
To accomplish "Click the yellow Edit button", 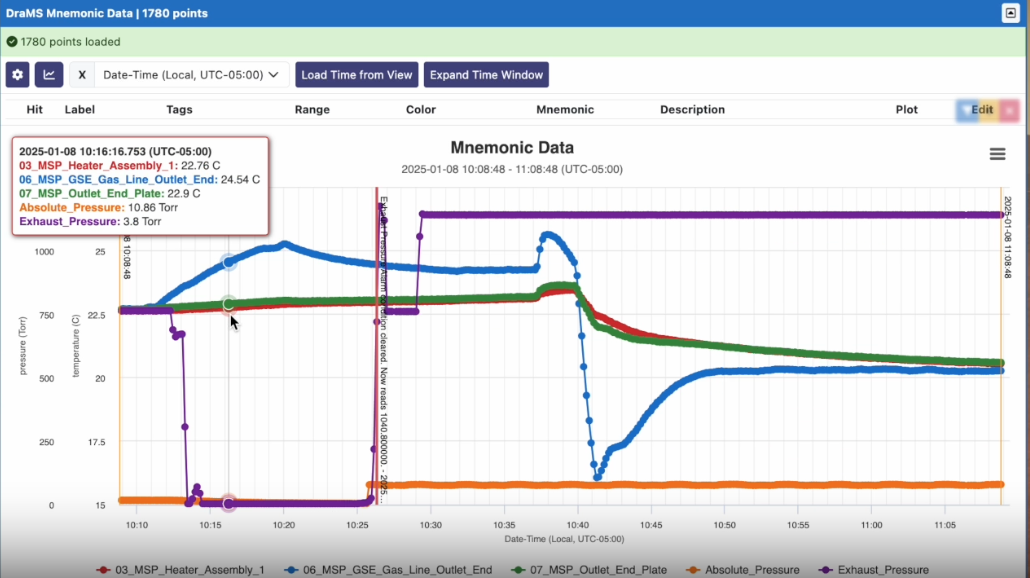I will click(984, 110).
